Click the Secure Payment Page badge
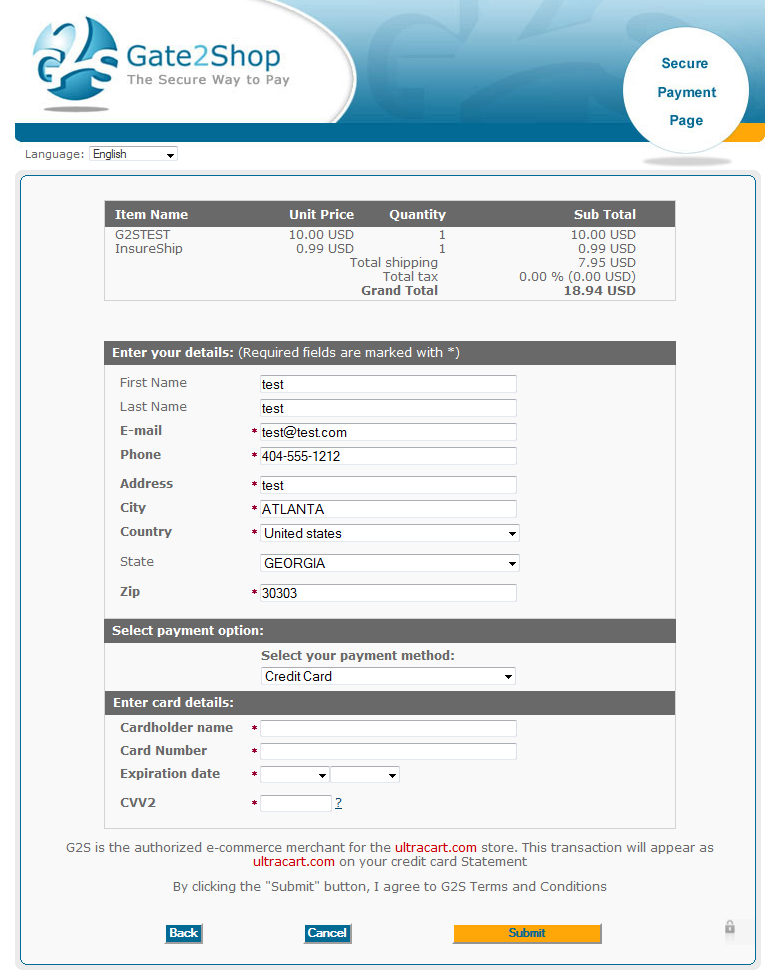Viewport: 767px width, 975px height. (x=686, y=91)
